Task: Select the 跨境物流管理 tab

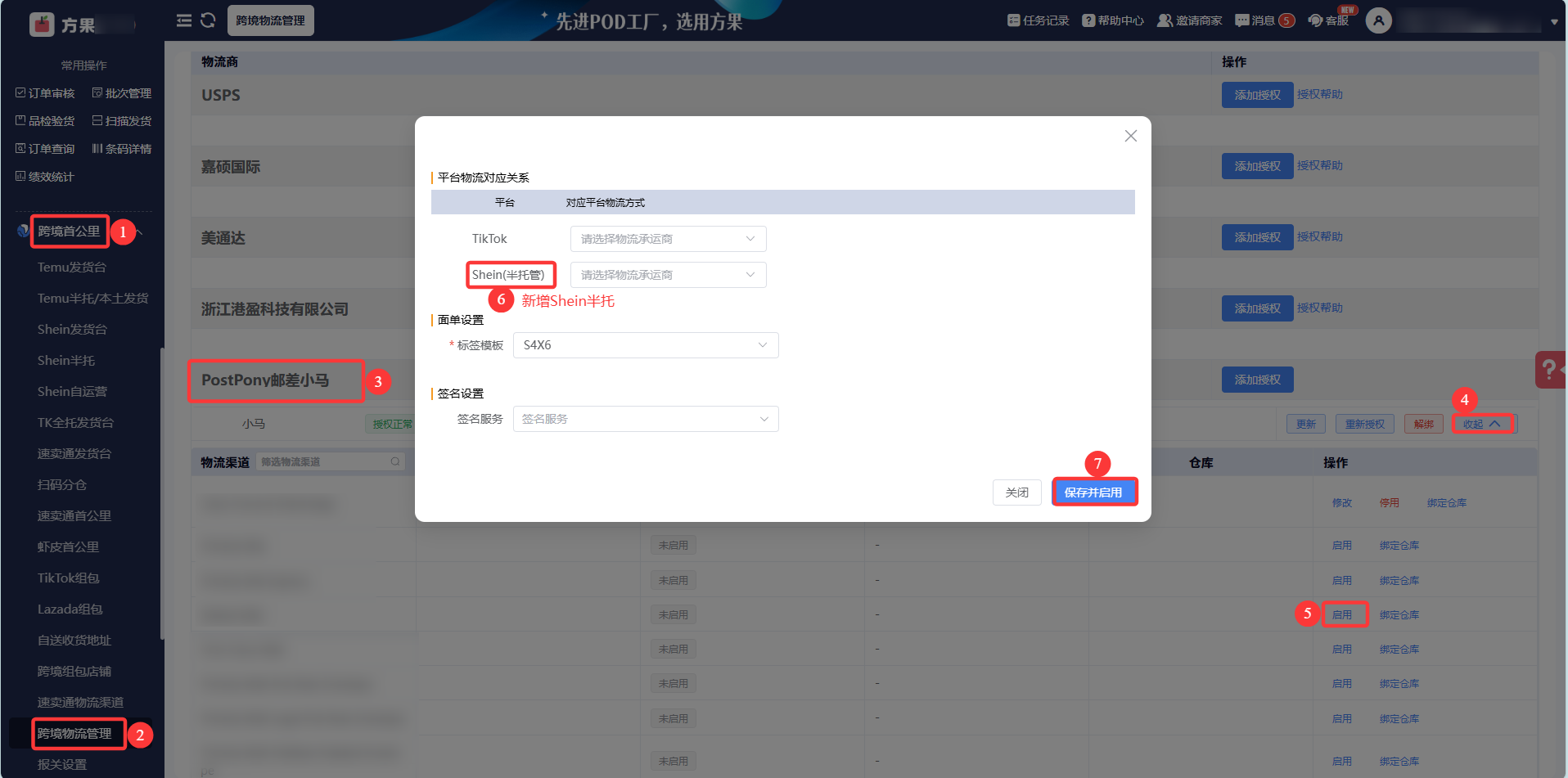Action: 270,20
